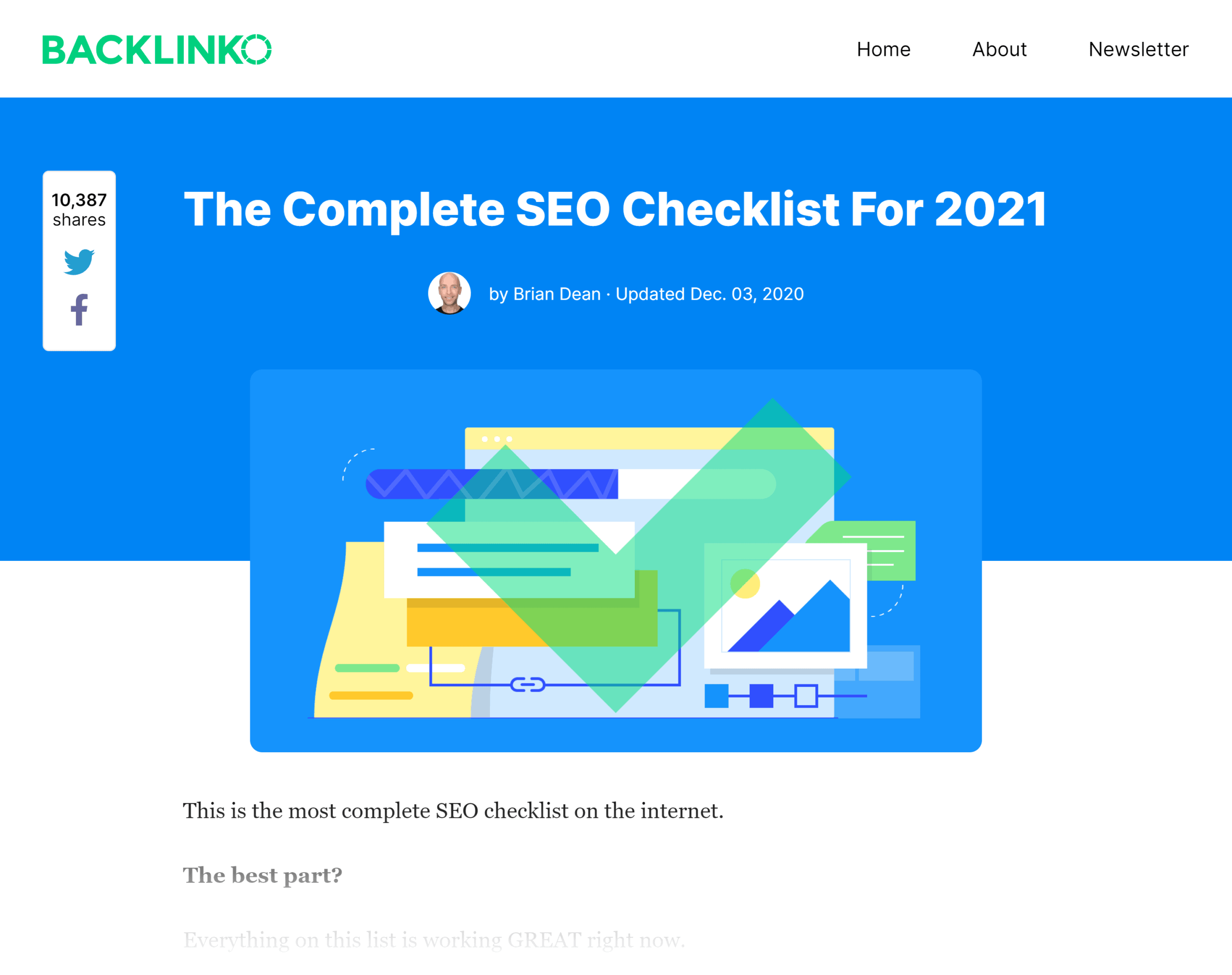Open the Home navigation menu item
Viewport: 1232px width, 975px height.
tap(883, 47)
